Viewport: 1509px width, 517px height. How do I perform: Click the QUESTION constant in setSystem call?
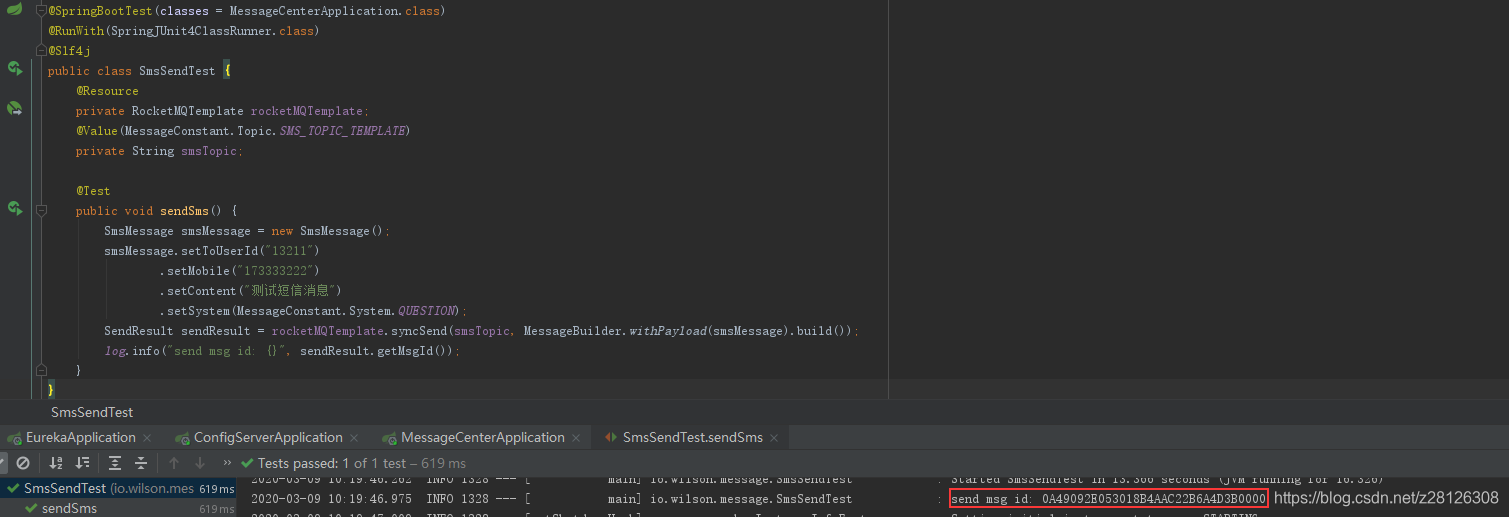427,311
